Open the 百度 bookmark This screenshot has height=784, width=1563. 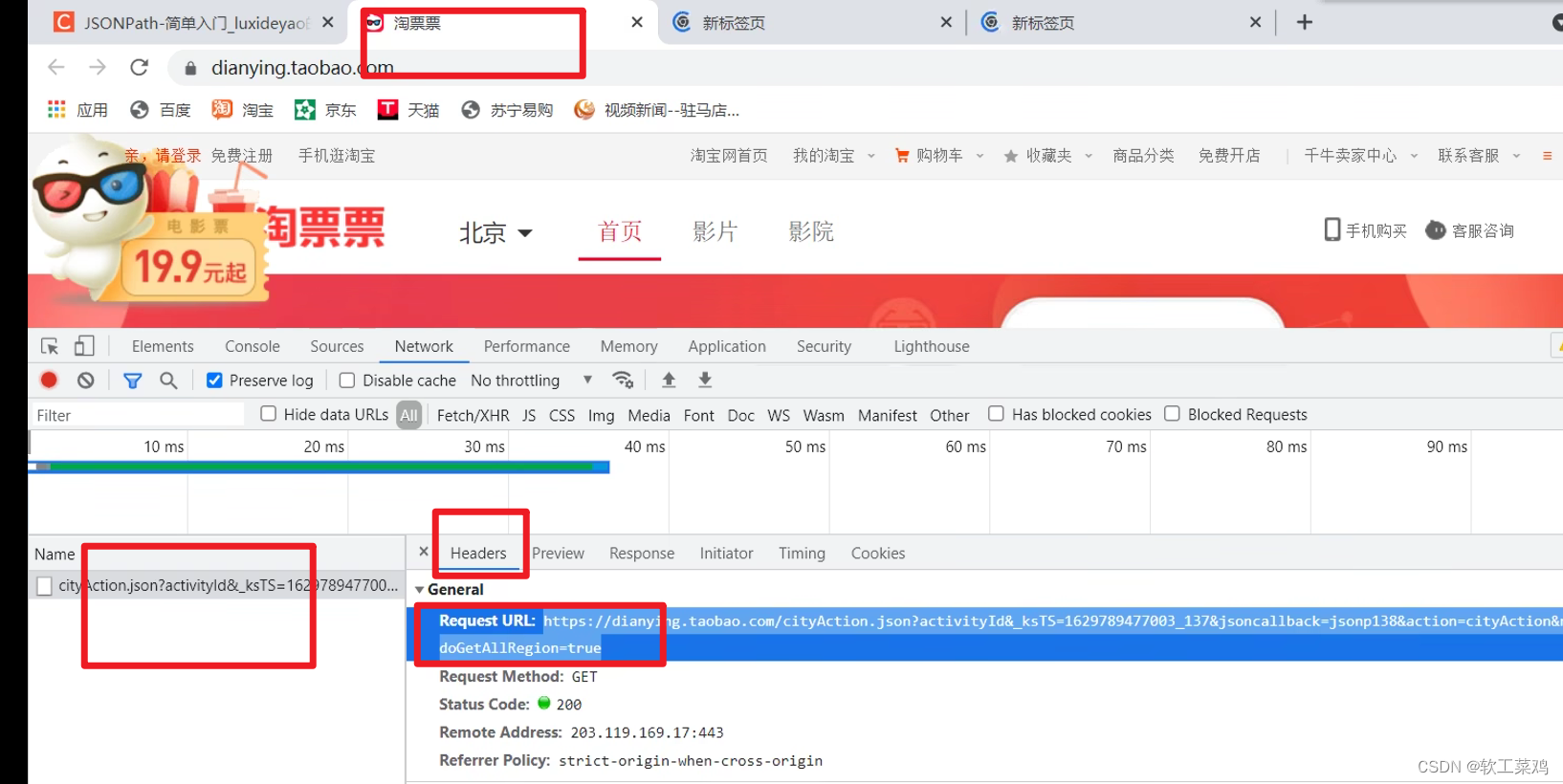click(x=161, y=110)
